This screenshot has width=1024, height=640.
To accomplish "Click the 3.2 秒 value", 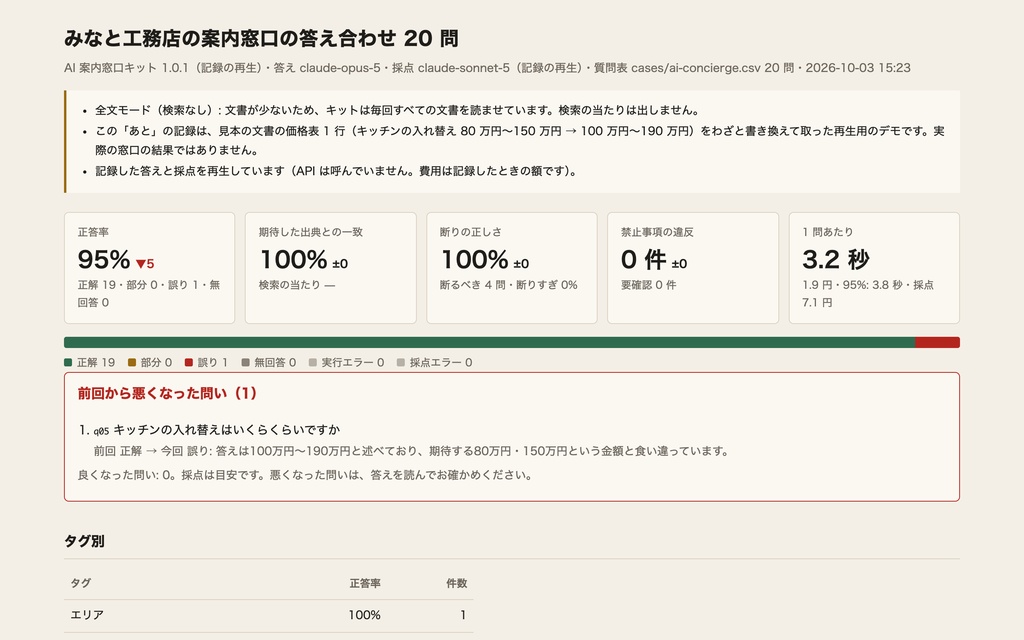I will [836, 260].
